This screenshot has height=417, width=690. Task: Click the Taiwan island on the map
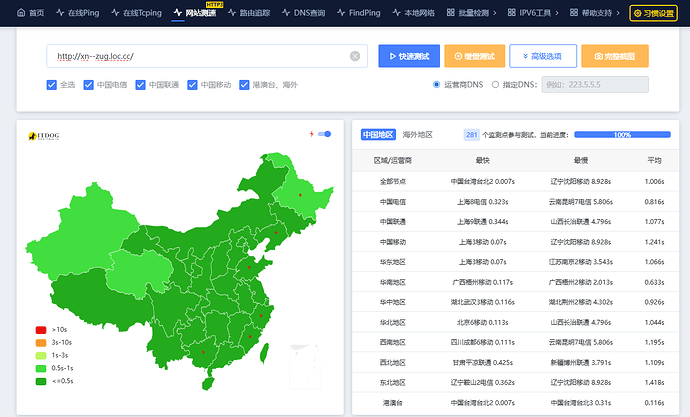[x=264, y=353]
